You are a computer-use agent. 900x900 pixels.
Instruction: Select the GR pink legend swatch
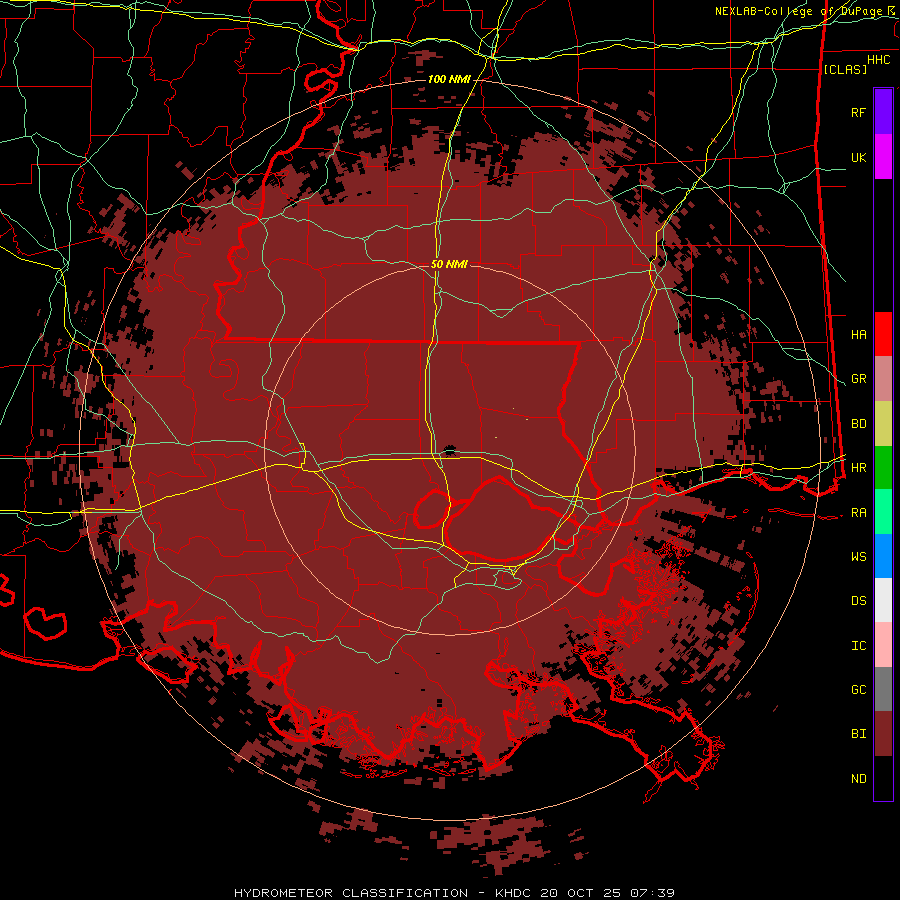click(x=883, y=379)
